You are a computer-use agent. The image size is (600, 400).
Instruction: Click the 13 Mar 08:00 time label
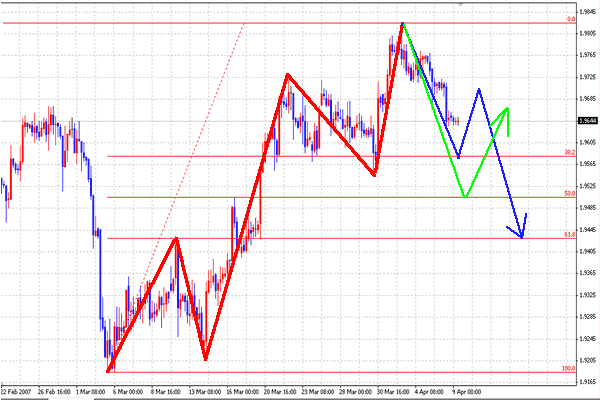tap(205, 392)
